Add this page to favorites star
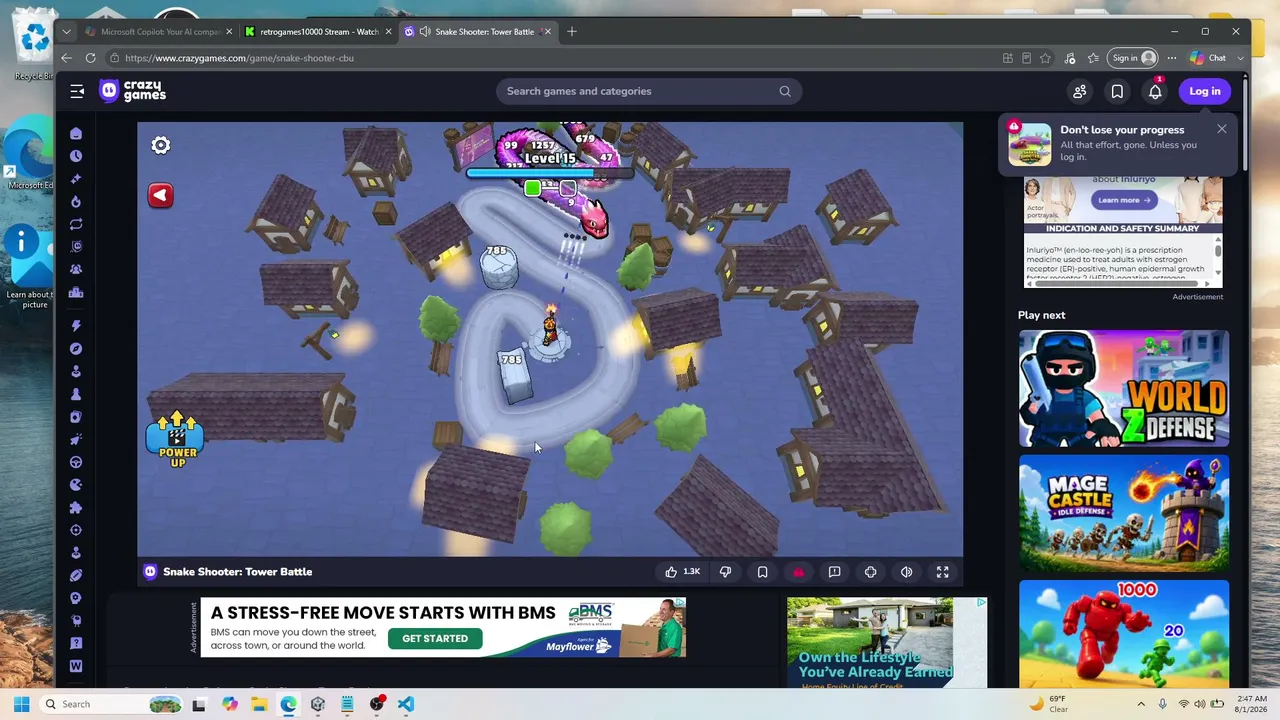This screenshot has height=720, width=1280. coord(1045,58)
